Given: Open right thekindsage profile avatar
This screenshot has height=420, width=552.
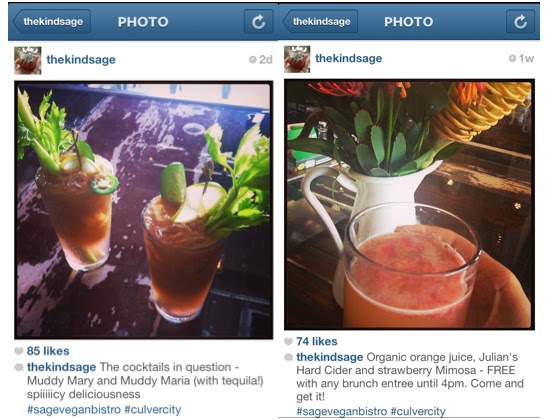Looking at the screenshot, I should click(297, 59).
